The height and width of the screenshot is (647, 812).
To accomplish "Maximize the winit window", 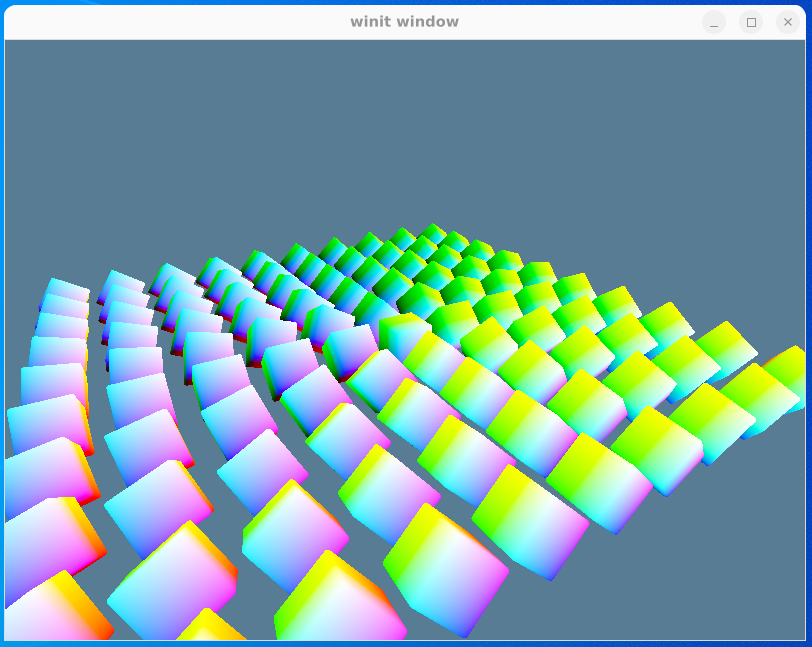I will click(751, 22).
